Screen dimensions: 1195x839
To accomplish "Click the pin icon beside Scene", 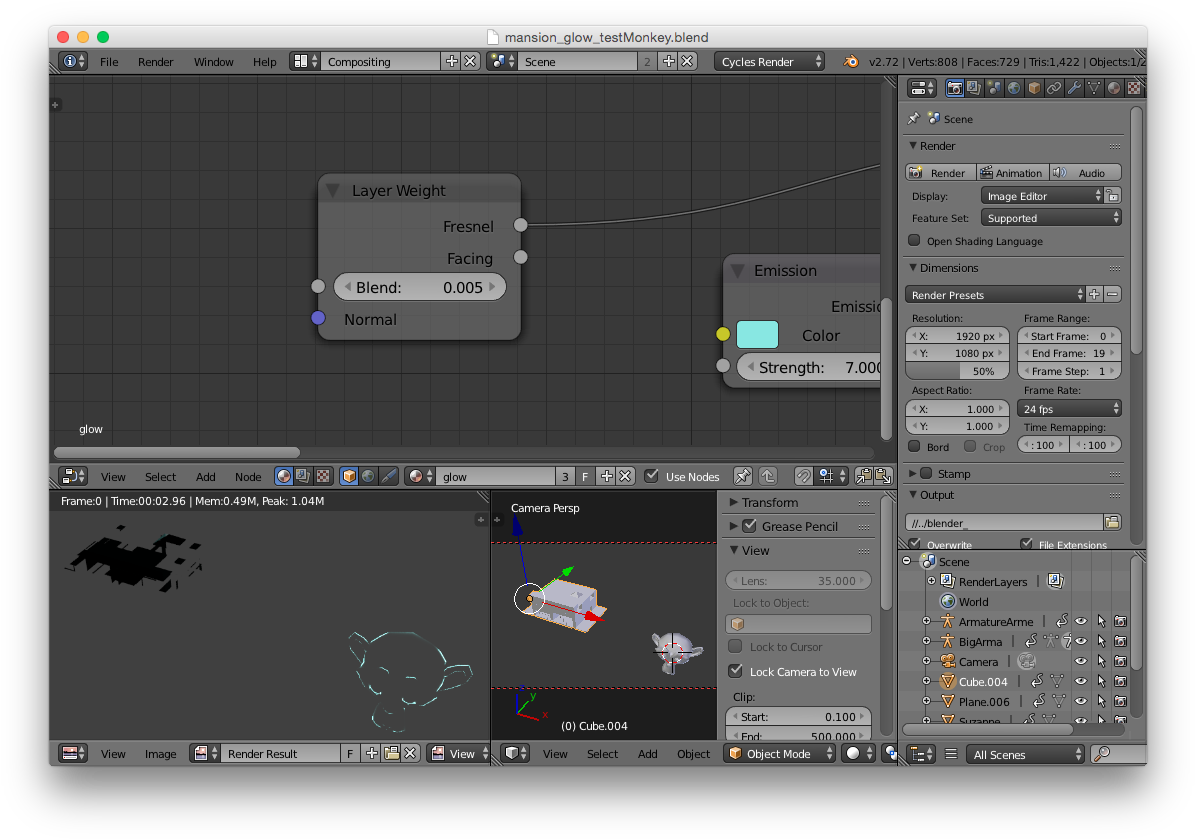I will pos(913,118).
